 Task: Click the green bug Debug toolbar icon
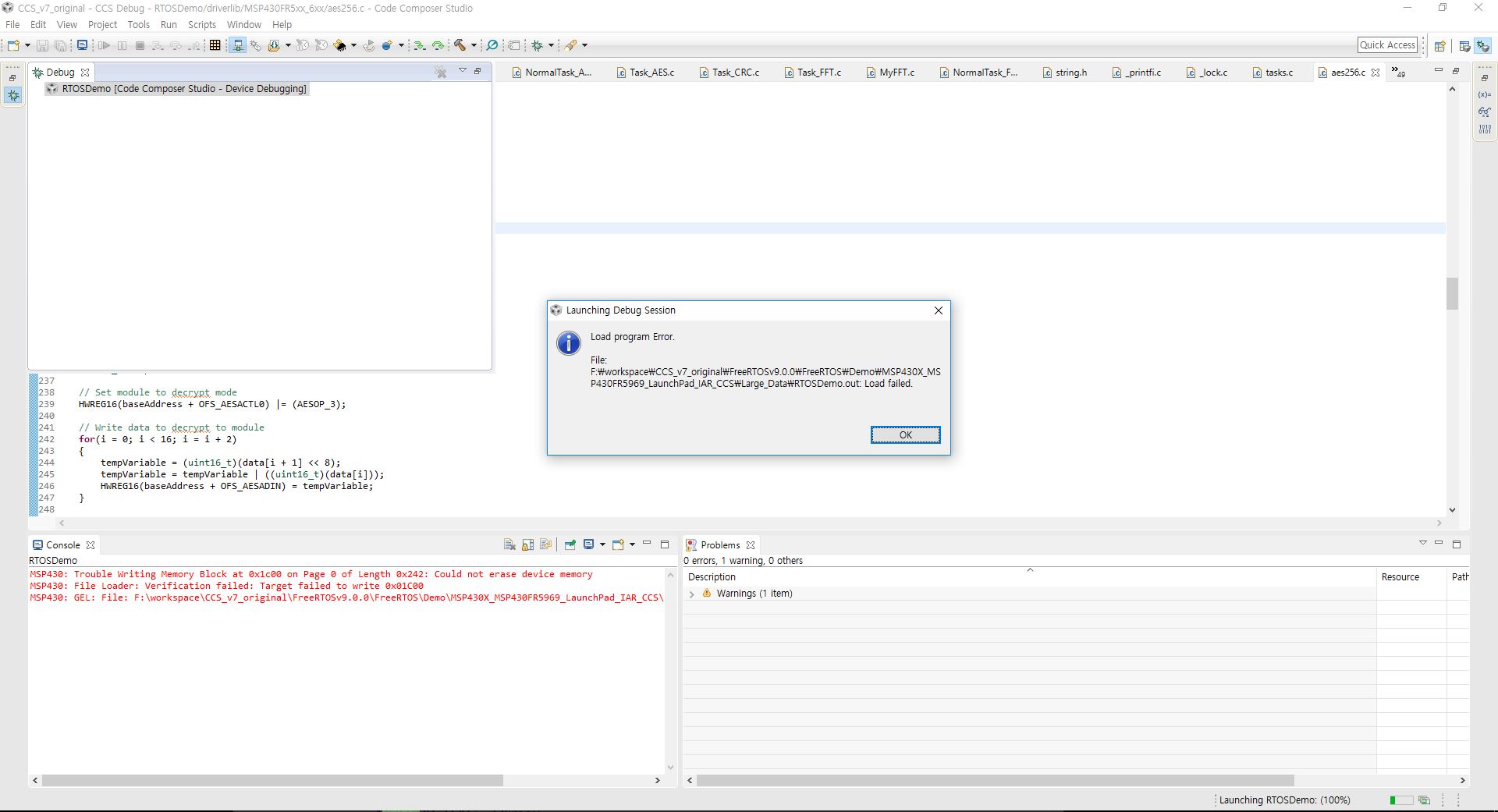(538, 45)
